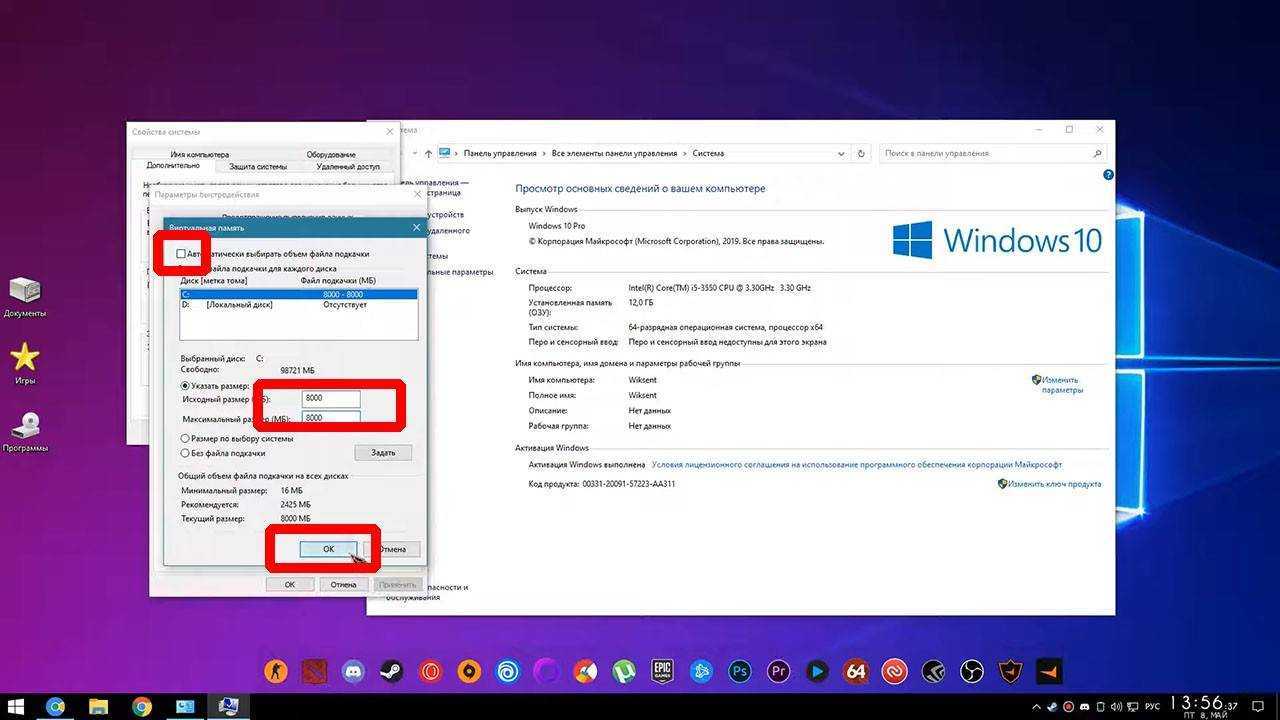The height and width of the screenshot is (720, 1280).
Task: Launch Premiere Pro from the dock
Action: (x=778, y=671)
